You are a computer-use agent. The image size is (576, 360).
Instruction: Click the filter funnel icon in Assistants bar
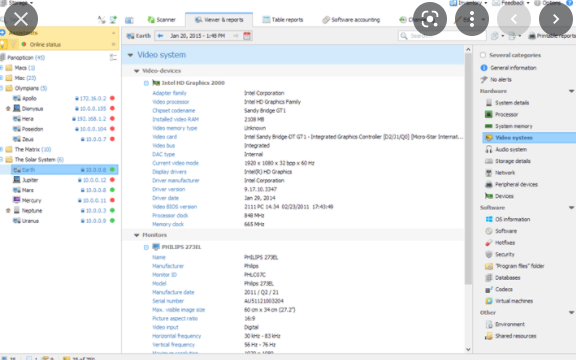(13, 44)
